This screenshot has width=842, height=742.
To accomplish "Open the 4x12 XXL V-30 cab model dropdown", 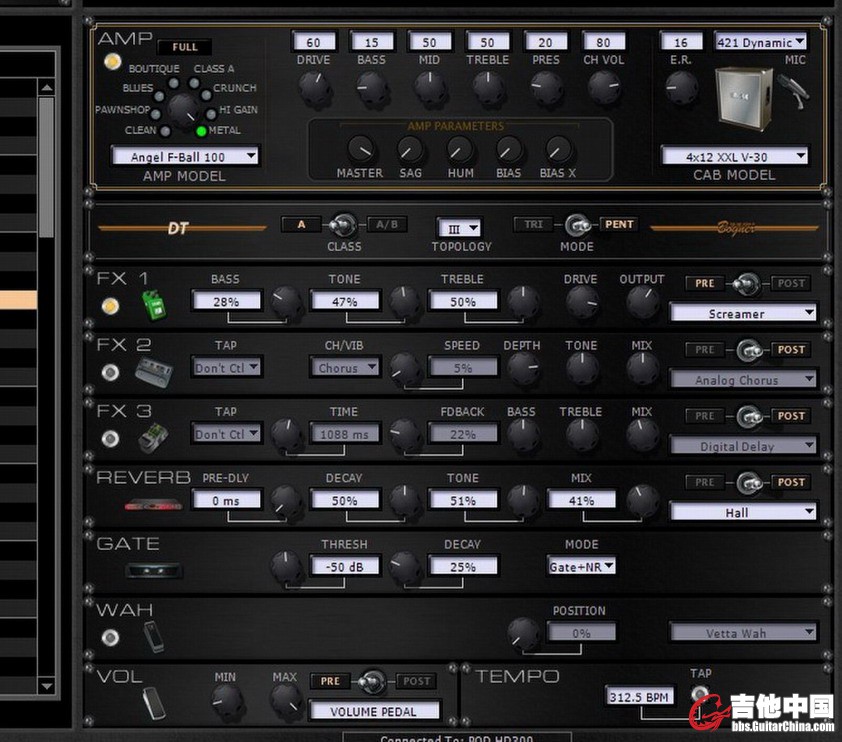I will pos(734,156).
